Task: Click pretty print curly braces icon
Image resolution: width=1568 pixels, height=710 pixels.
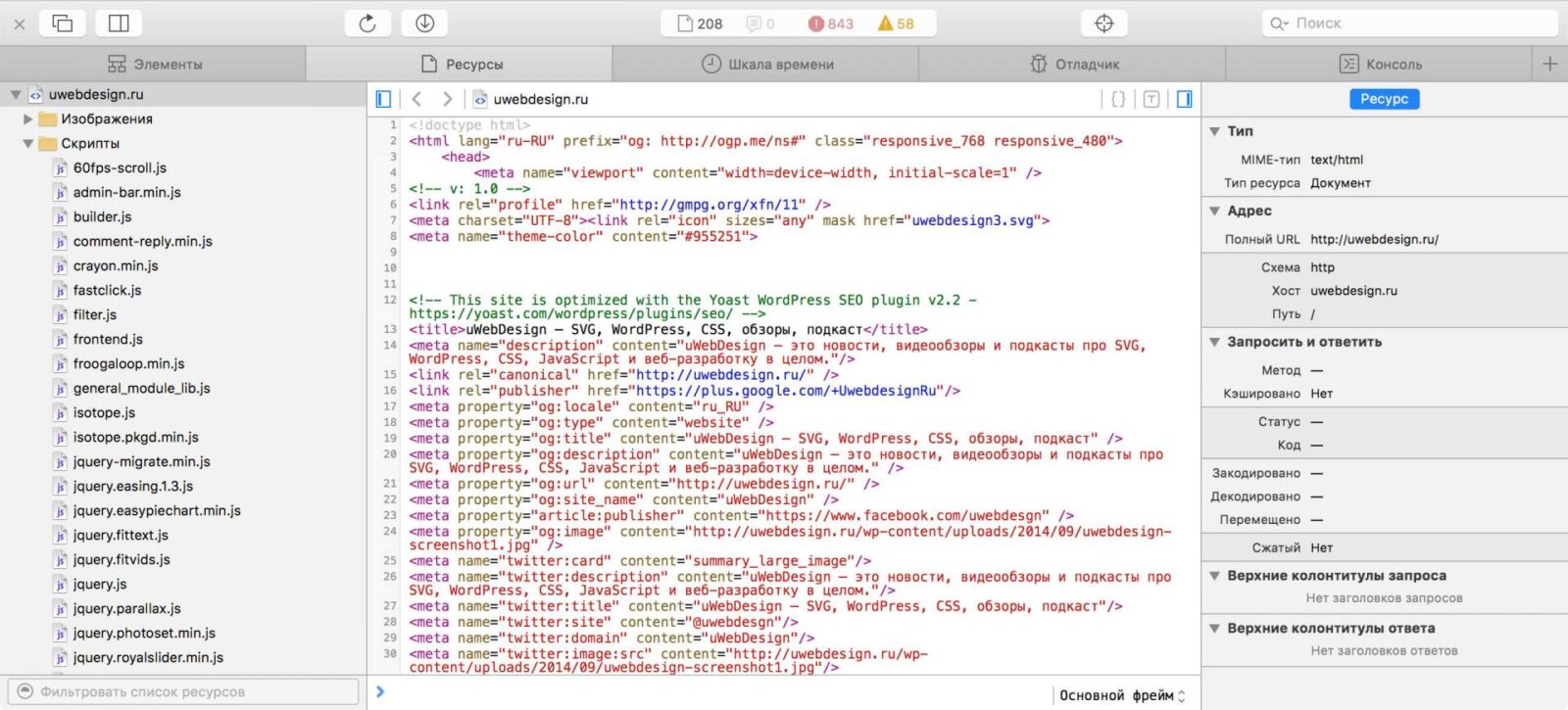Action: pos(1118,99)
